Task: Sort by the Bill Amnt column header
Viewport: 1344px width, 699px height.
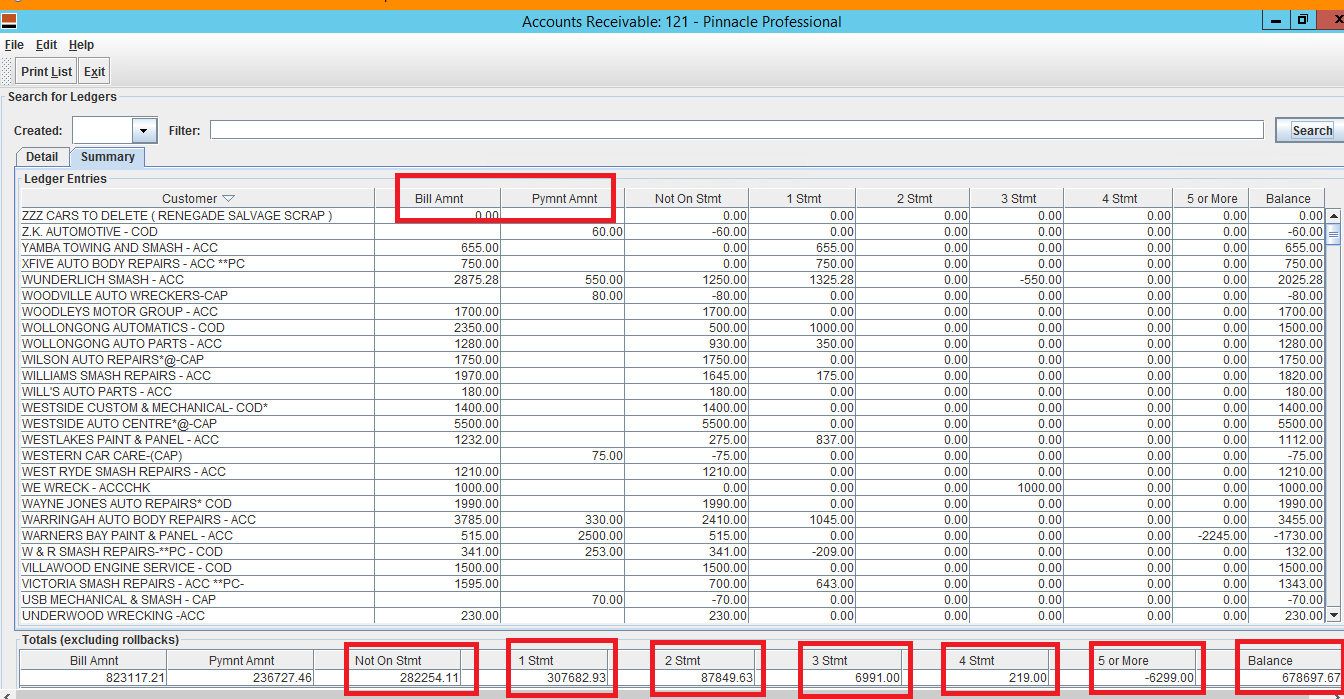Action: pyautogui.click(x=438, y=199)
